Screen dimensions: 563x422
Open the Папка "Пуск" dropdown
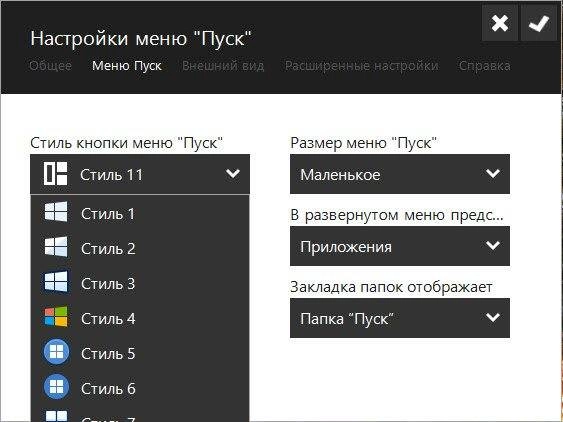tap(400, 318)
